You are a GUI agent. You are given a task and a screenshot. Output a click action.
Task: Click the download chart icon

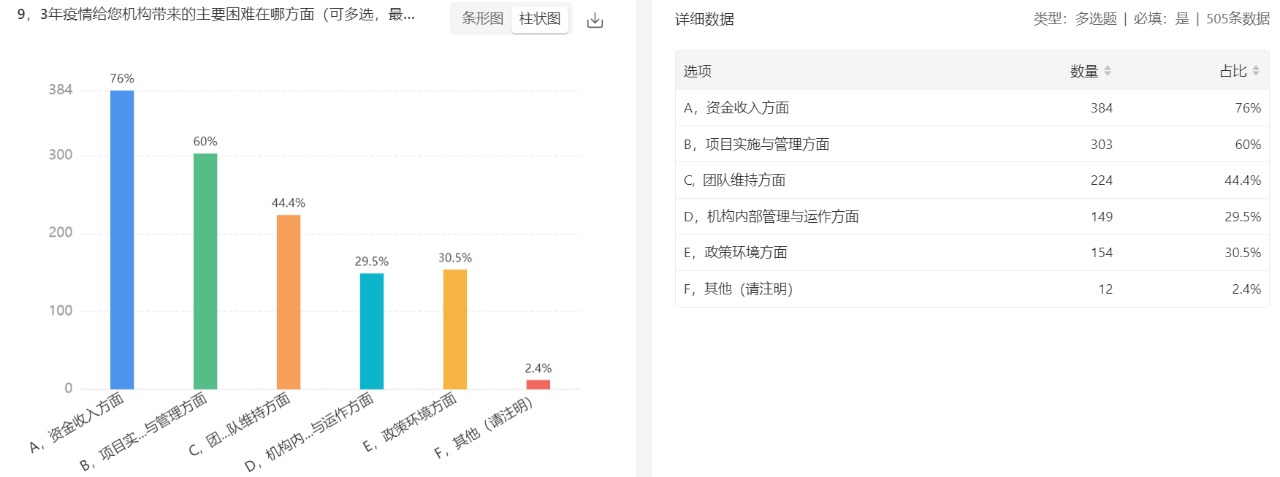click(595, 20)
